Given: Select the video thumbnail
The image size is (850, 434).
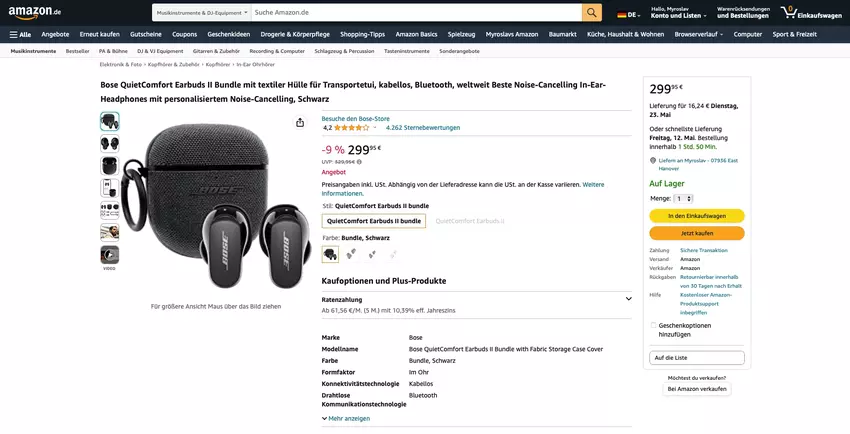Looking at the screenshot, I should click(x=109, y=255).
